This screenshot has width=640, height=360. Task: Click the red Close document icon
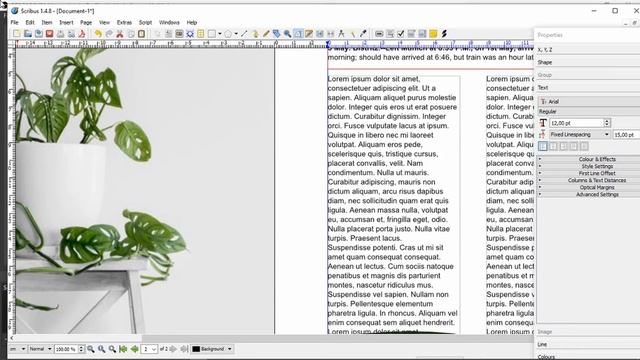49,33
